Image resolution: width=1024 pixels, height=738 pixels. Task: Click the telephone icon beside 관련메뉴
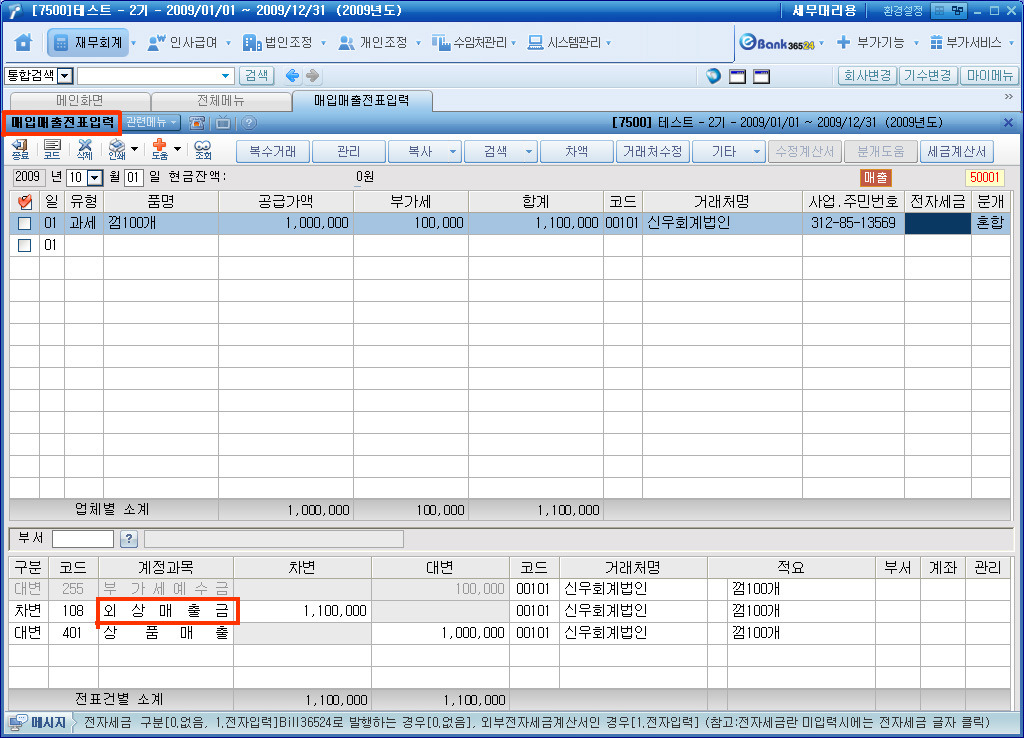coord(198,122)
